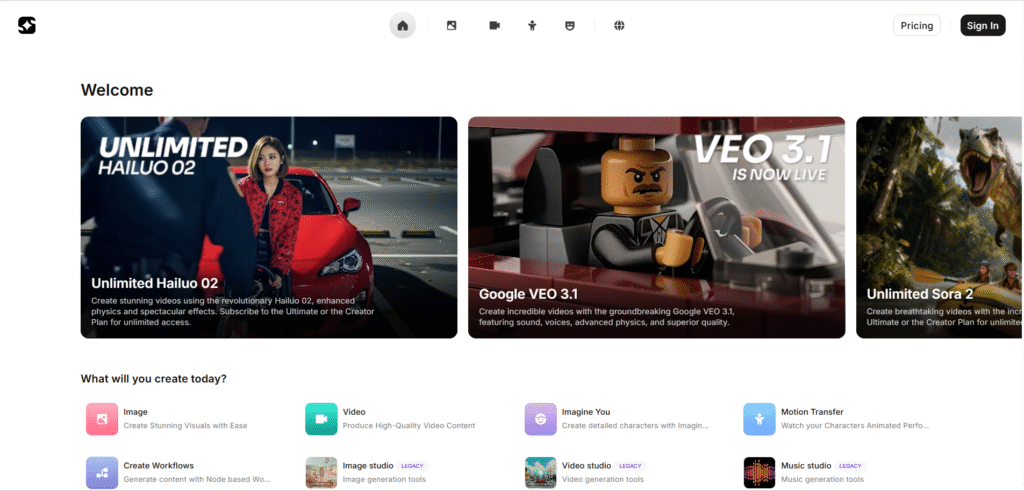
Task: Click the person figure icon in navbar
Action: click(532, 26)
